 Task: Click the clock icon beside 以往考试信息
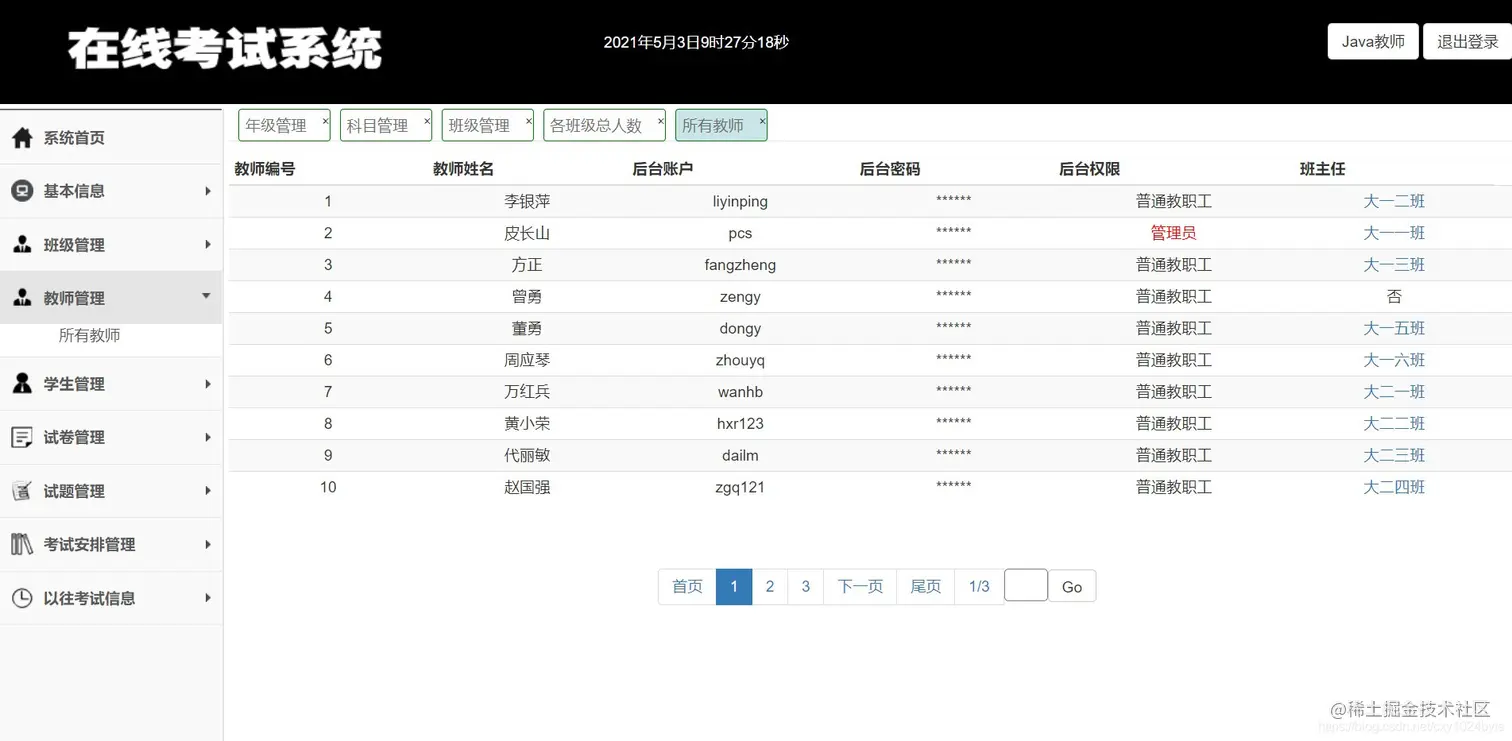pos(22,598)
